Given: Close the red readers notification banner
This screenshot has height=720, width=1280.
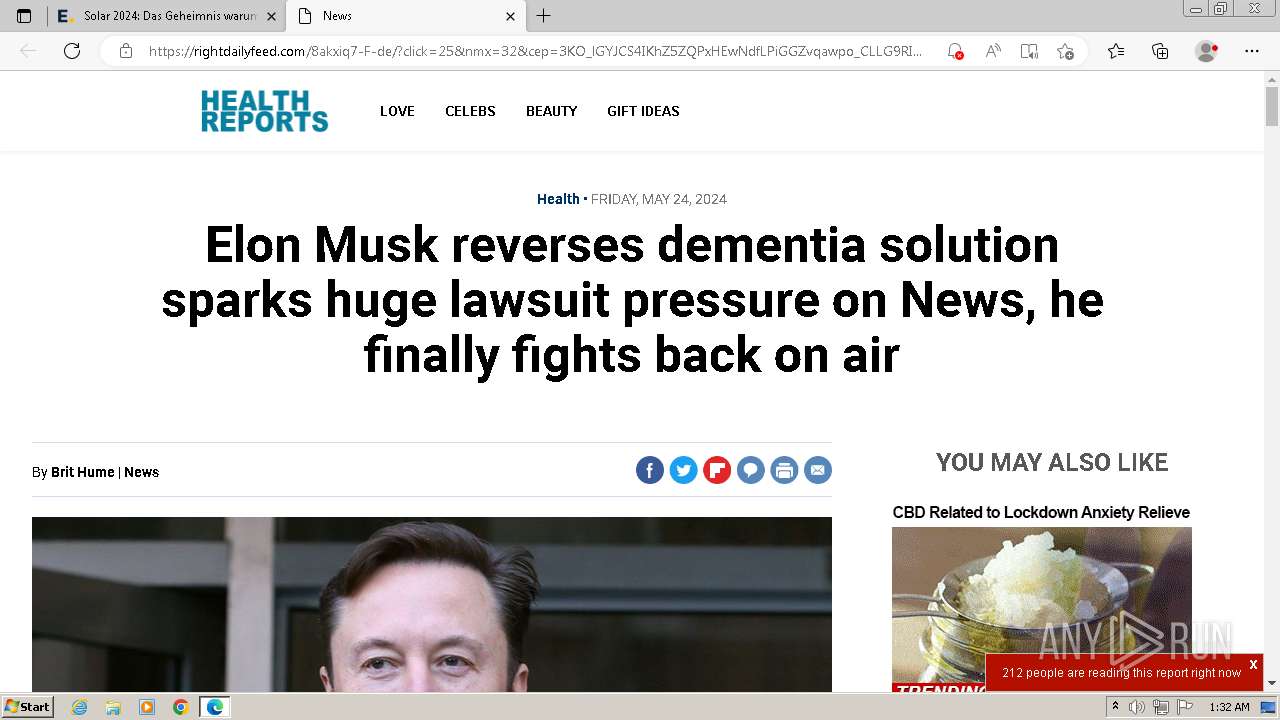Looking at the screenshot, I should 1253,664.
